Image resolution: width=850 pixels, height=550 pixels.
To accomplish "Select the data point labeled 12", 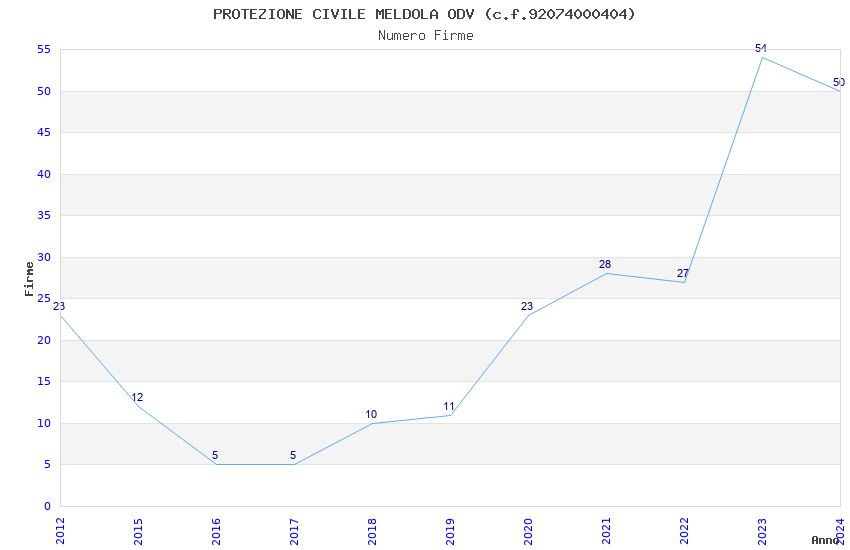I will (138, 406).
